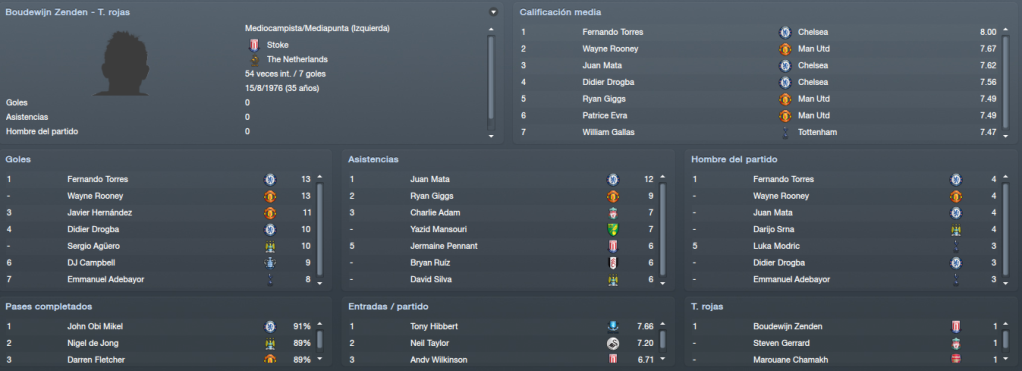Click down arrow in Calificación media scrollbar
This screenshot has height=371, width=1022.
tap(1006, 136)
